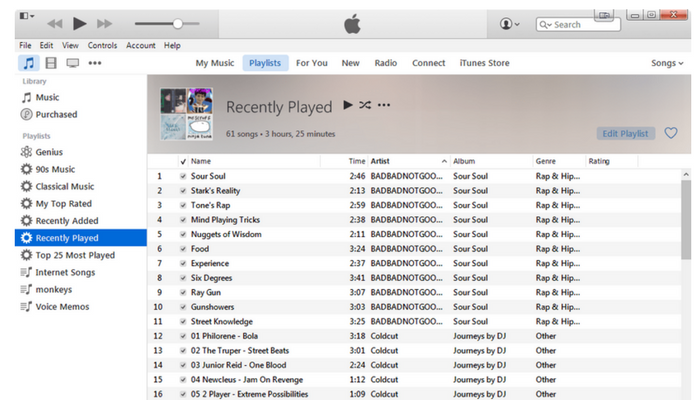Click the Play button in the top toolbar
The image size is (700, 400).
79,24
